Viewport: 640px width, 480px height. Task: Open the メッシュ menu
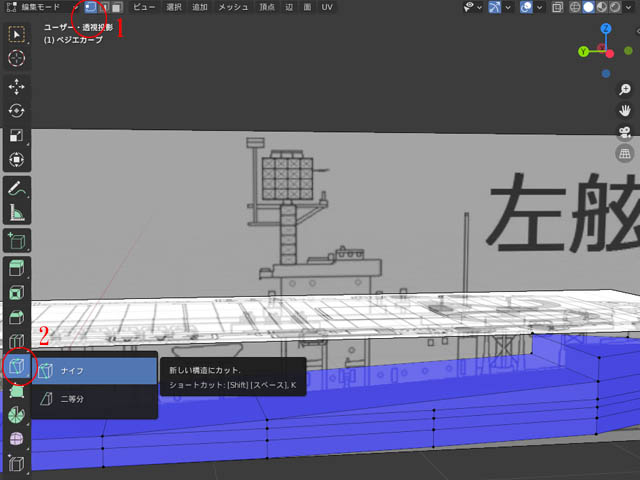pyautogui.click(x=233, y=7)
